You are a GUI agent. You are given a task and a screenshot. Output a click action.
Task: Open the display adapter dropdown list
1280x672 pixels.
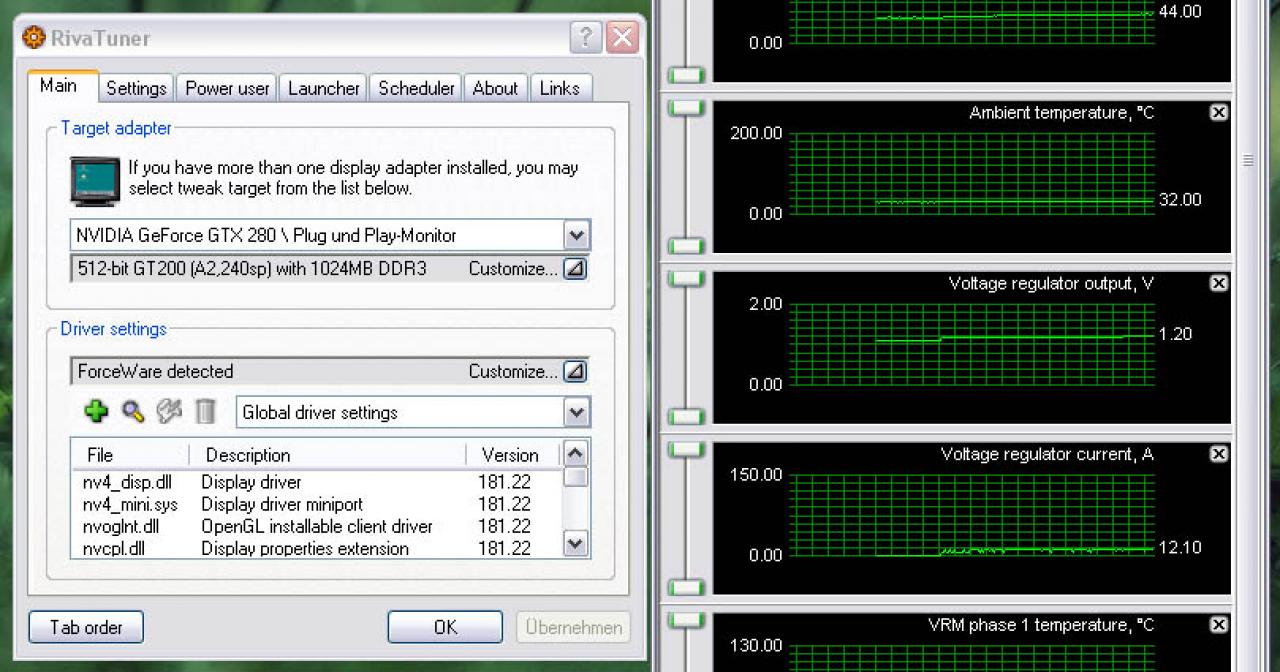pyautogui.click(x=576, y=236)
